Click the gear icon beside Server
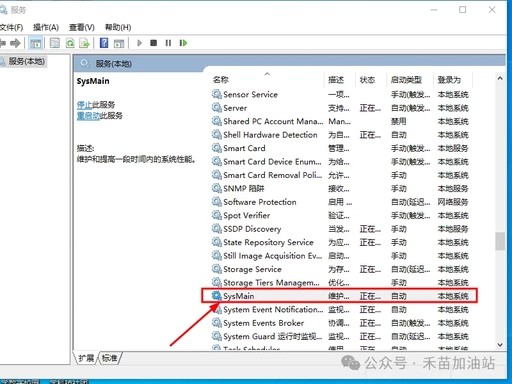This screenshot has width=512, height=384. (x=217, y=108)
